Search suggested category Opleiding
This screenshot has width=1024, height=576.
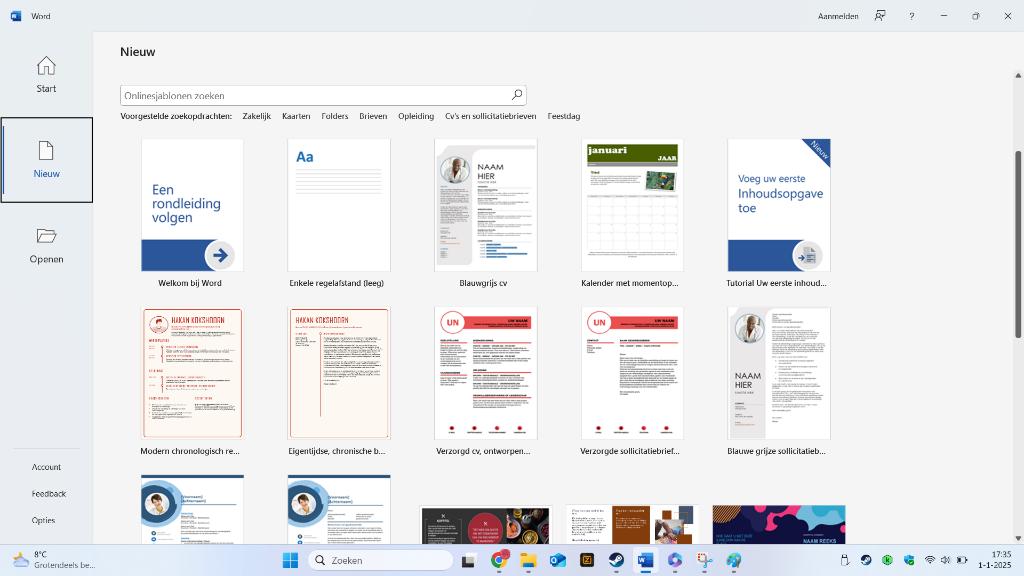[416, 116]
